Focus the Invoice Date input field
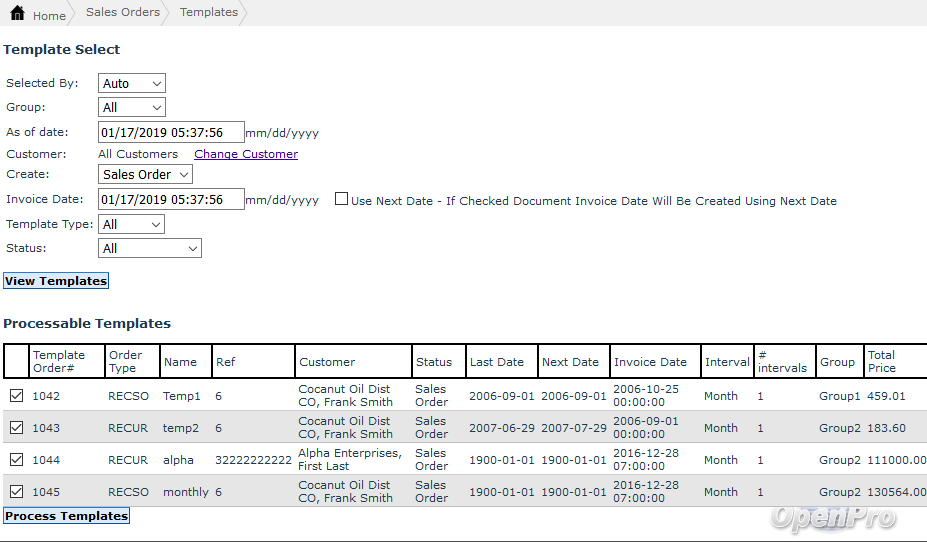This screenshot has height=543, width=927. tap(171, 200)
